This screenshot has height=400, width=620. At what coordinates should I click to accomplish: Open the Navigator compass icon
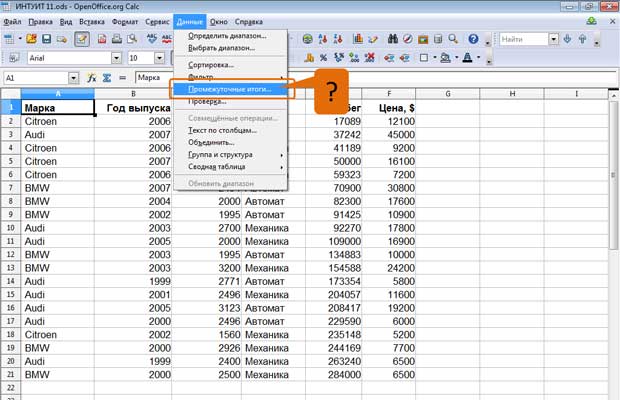pos(408,39)
